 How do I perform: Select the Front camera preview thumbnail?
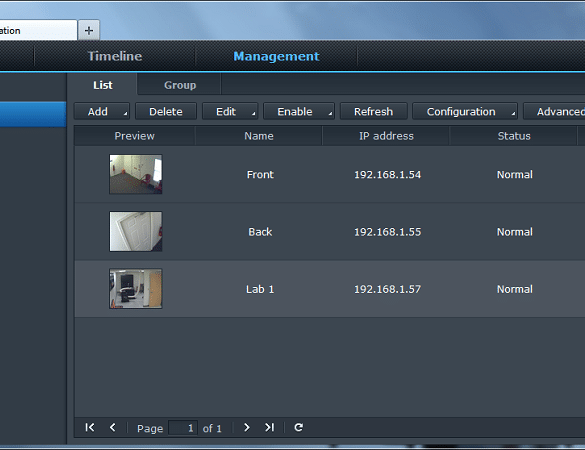pos(136,174)
